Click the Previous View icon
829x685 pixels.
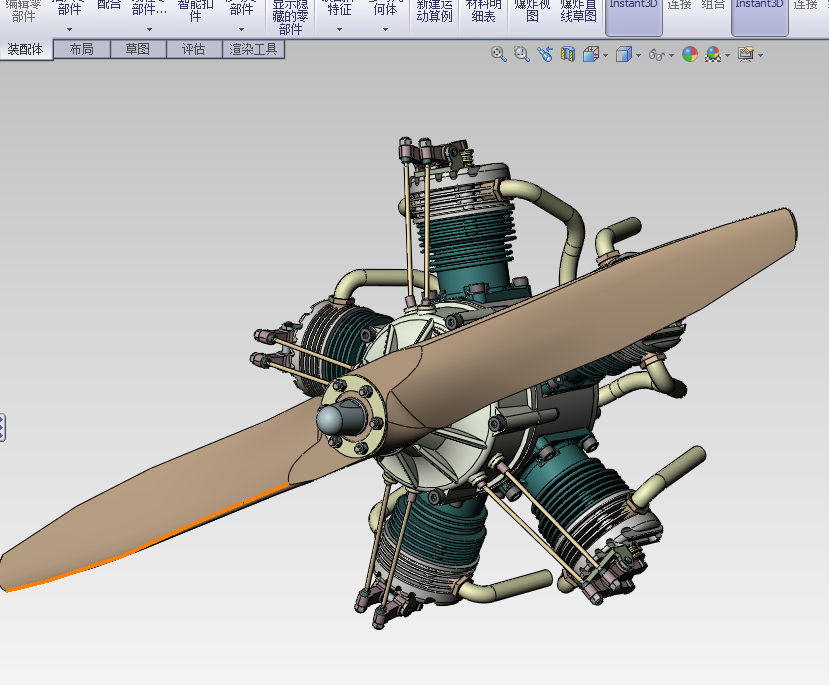point(545,54)
